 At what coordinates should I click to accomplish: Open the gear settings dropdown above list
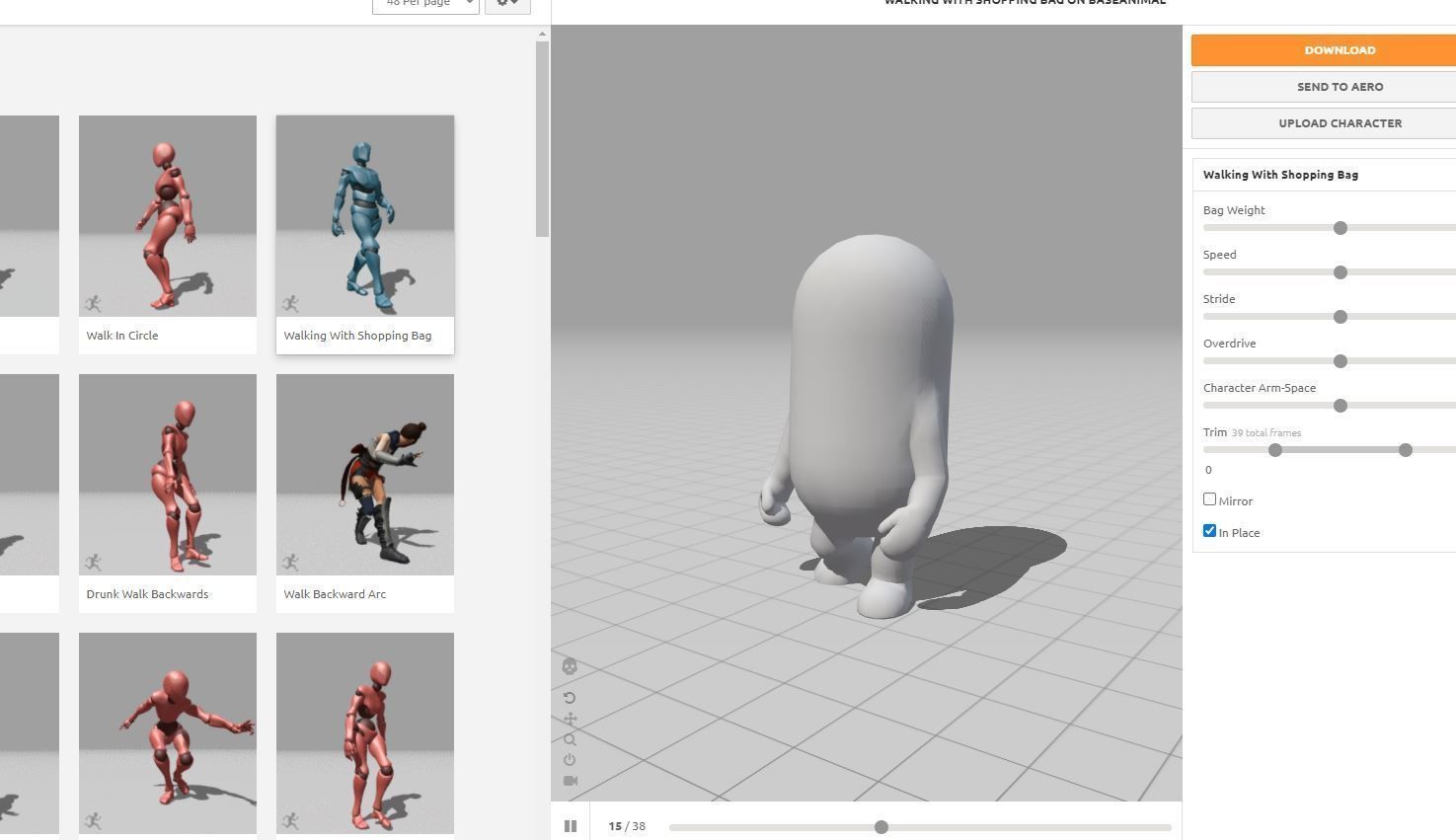(x=507, y=4)
